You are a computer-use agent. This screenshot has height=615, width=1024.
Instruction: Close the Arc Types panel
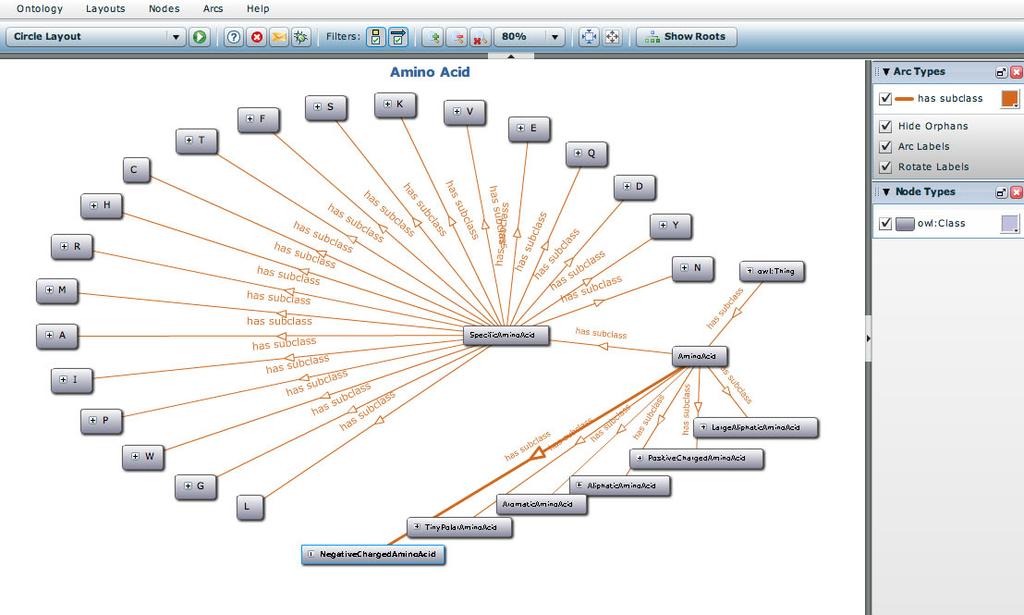coord(1016,72)
